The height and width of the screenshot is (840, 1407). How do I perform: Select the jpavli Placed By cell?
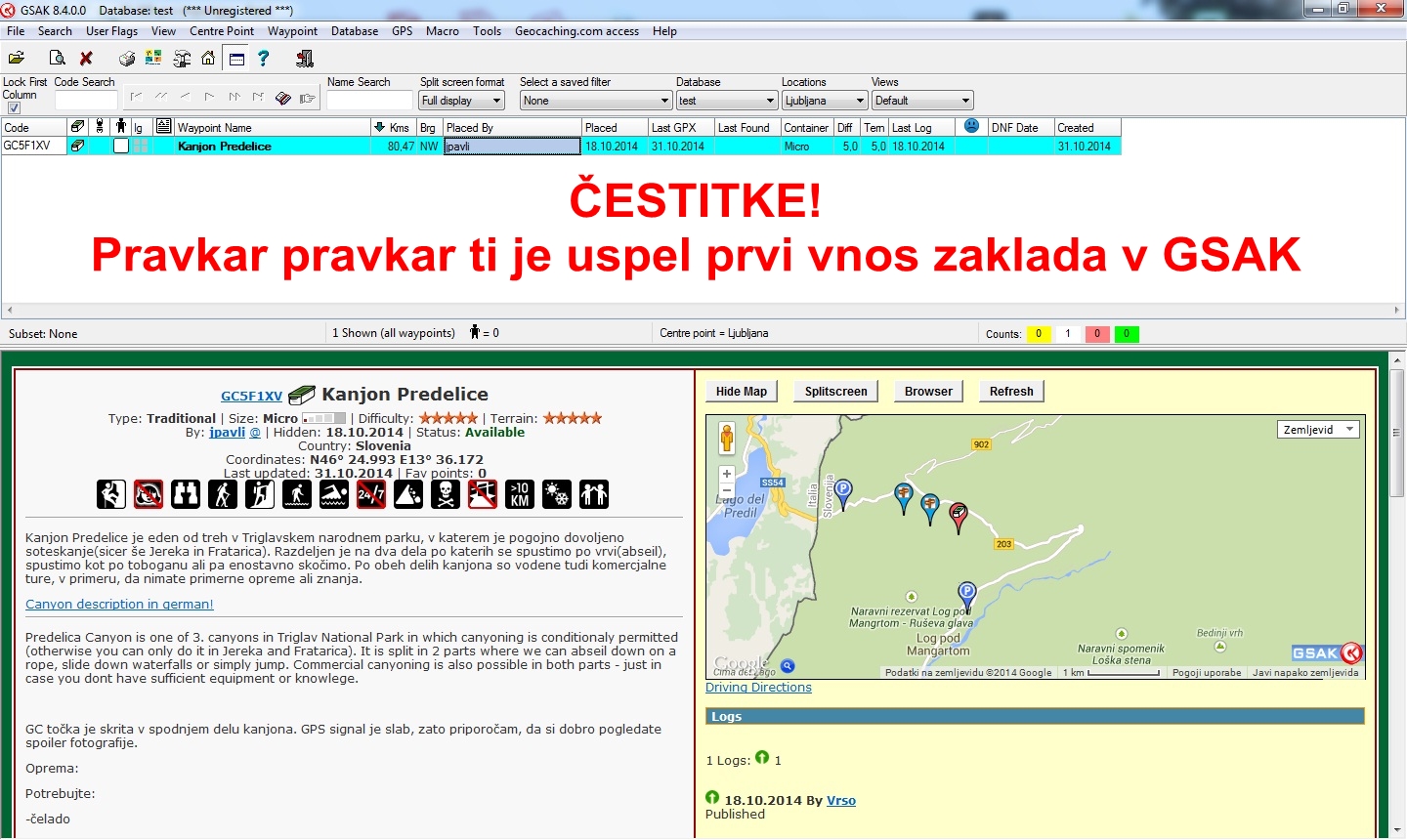coord(512,146)
